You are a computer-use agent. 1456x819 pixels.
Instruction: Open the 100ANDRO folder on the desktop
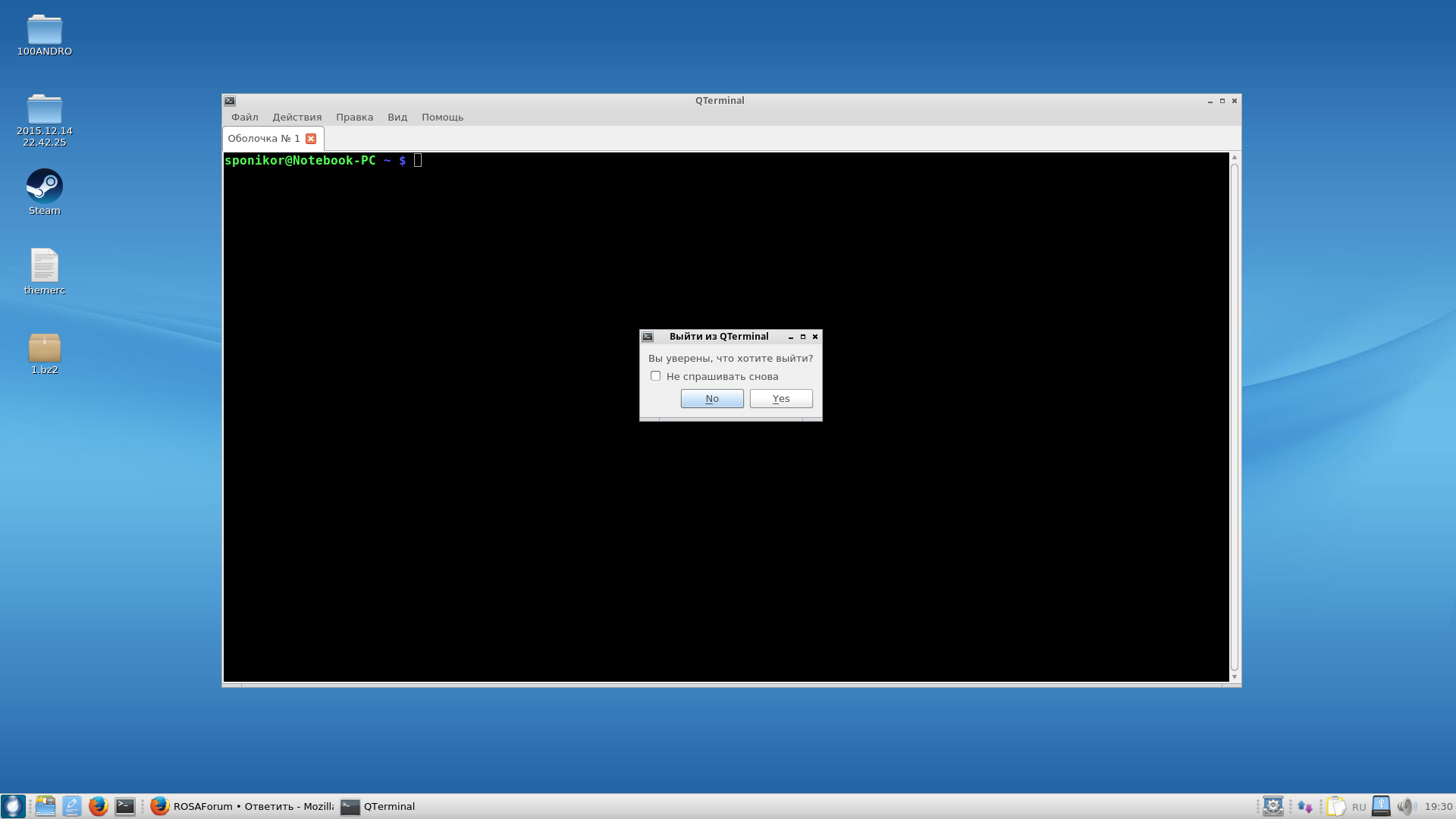click(x=45, y=30)
